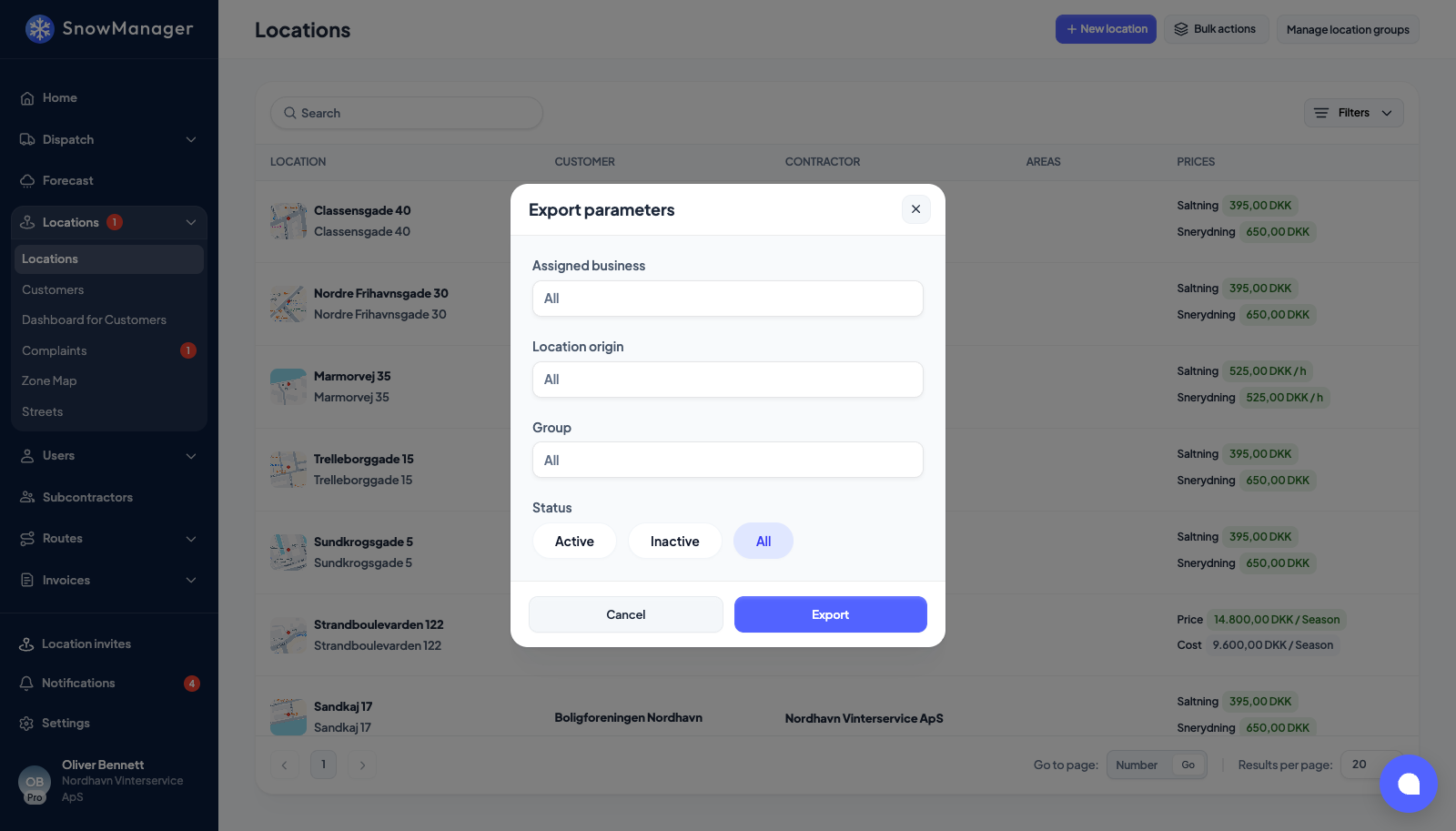Click the Location invites pin icon
The image size is (1456, 831).
point(26,644)
